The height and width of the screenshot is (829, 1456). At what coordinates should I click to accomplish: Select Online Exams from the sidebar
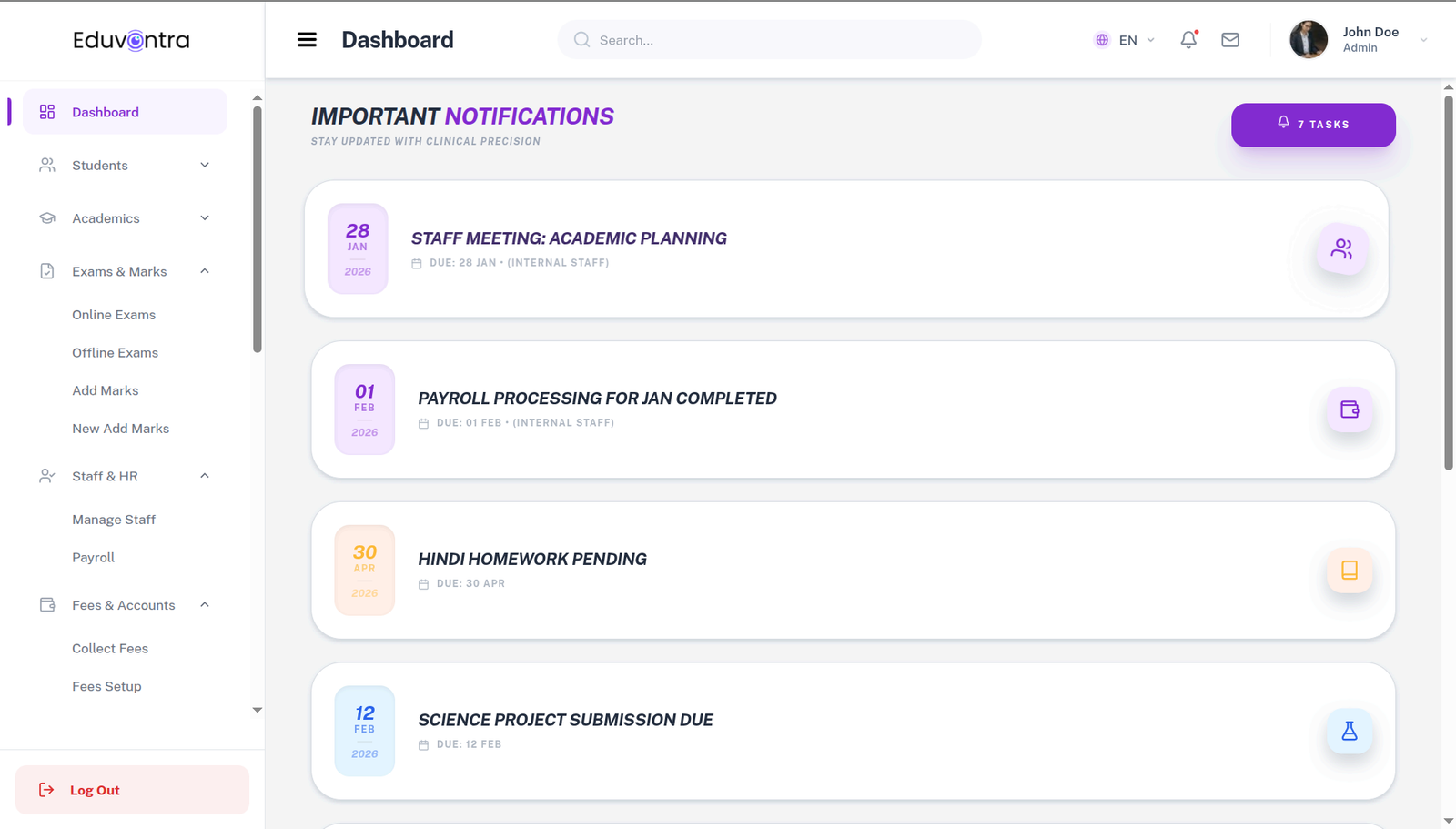click(113, 314)
